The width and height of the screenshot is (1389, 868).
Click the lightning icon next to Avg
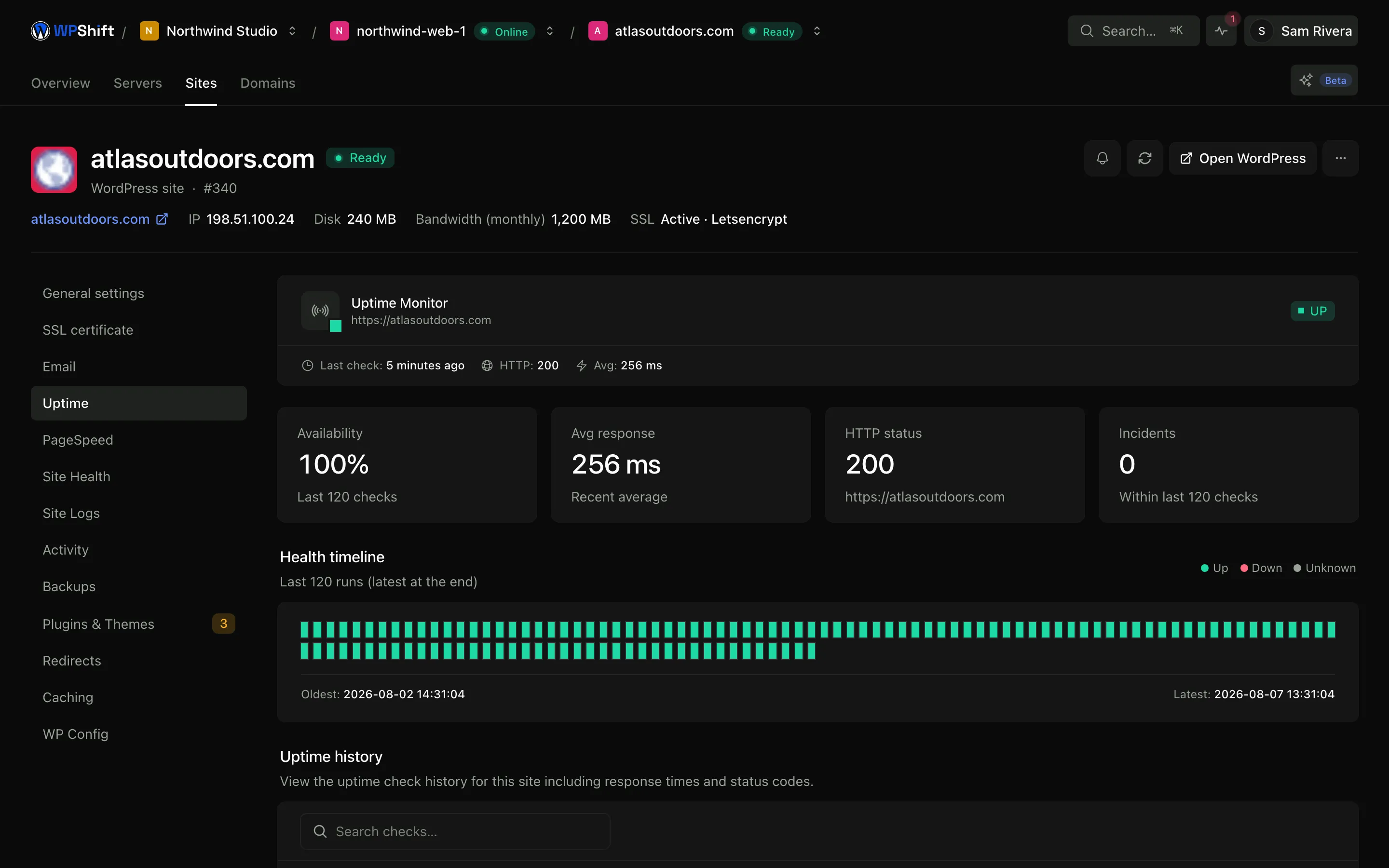582,366
